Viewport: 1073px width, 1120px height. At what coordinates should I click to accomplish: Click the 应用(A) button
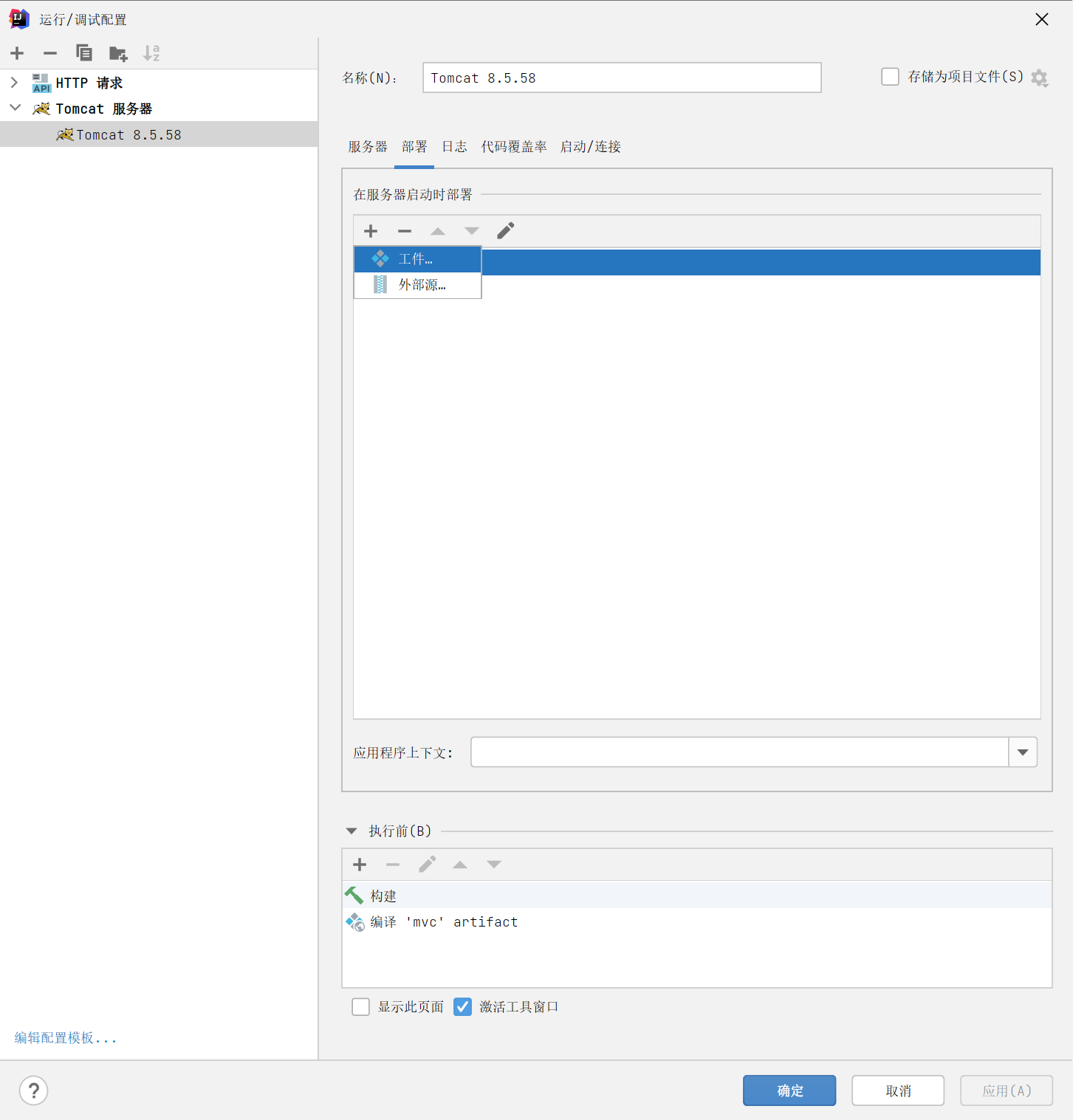coord(1007,1090)
